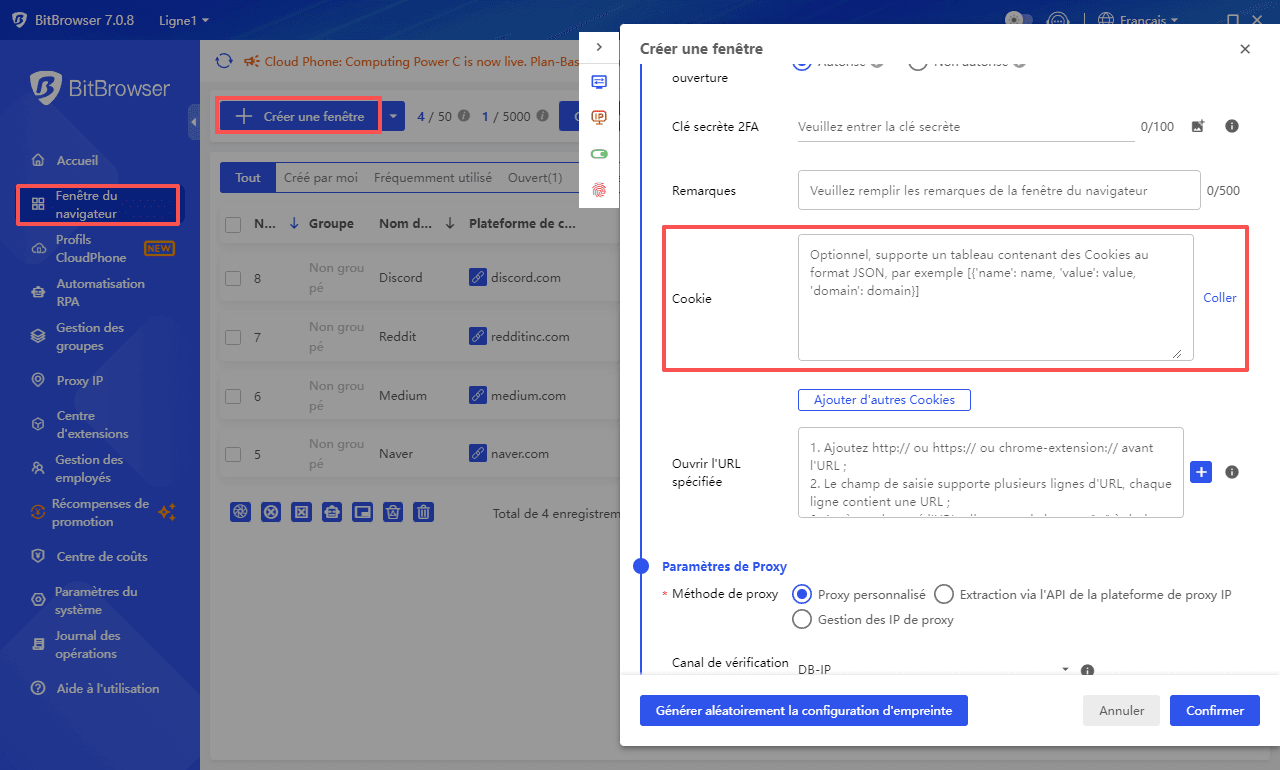Click the trash icon below the window list
Screen dimensions: 1280x770
424,512
